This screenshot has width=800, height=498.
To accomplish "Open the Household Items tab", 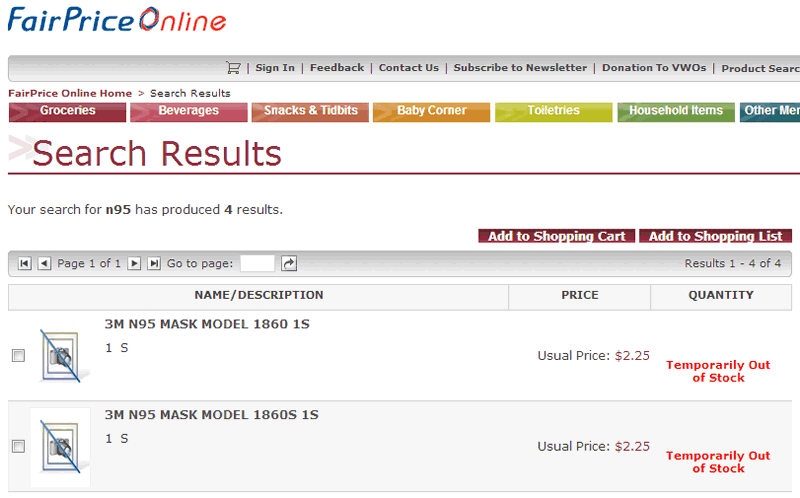I will (676, 112).
